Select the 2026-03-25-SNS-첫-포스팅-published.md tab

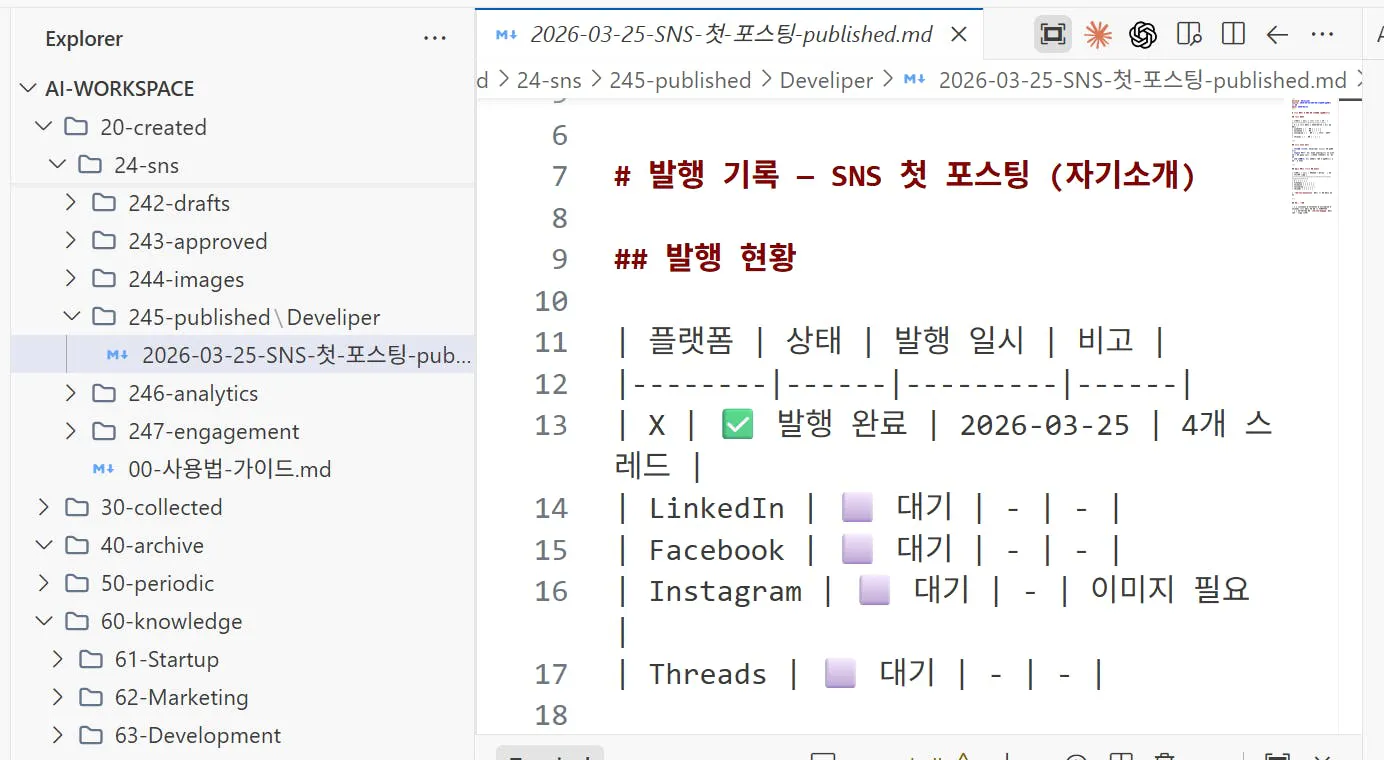(728, 33)
